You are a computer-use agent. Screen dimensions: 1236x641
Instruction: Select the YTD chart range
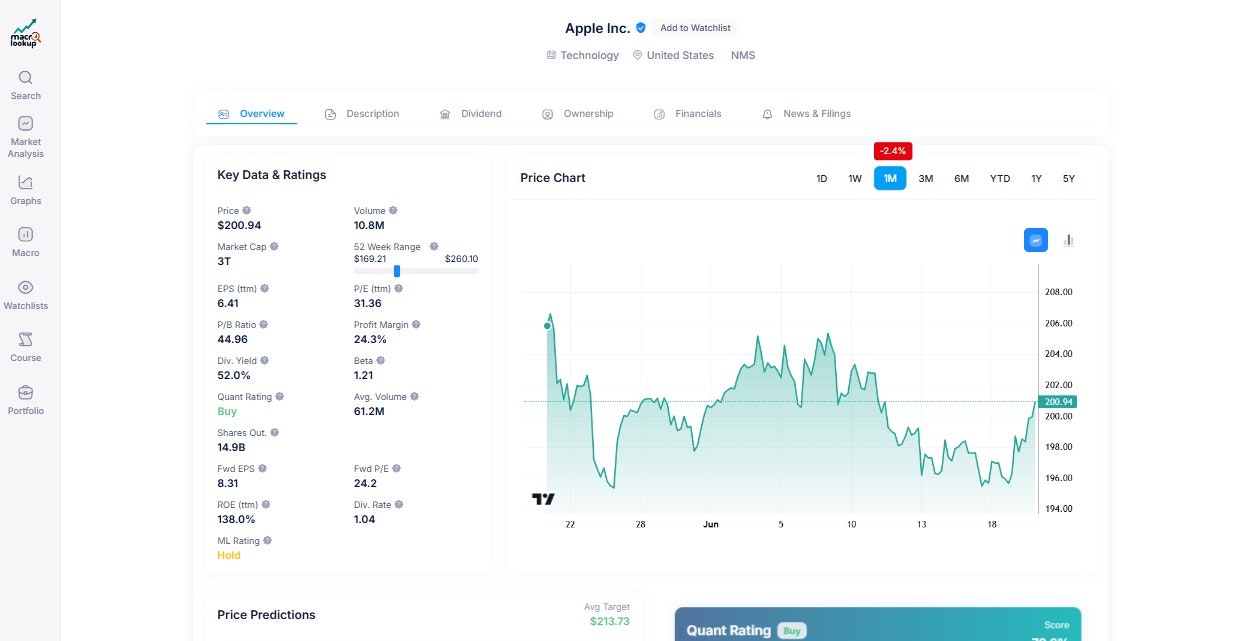[1000, 179]
